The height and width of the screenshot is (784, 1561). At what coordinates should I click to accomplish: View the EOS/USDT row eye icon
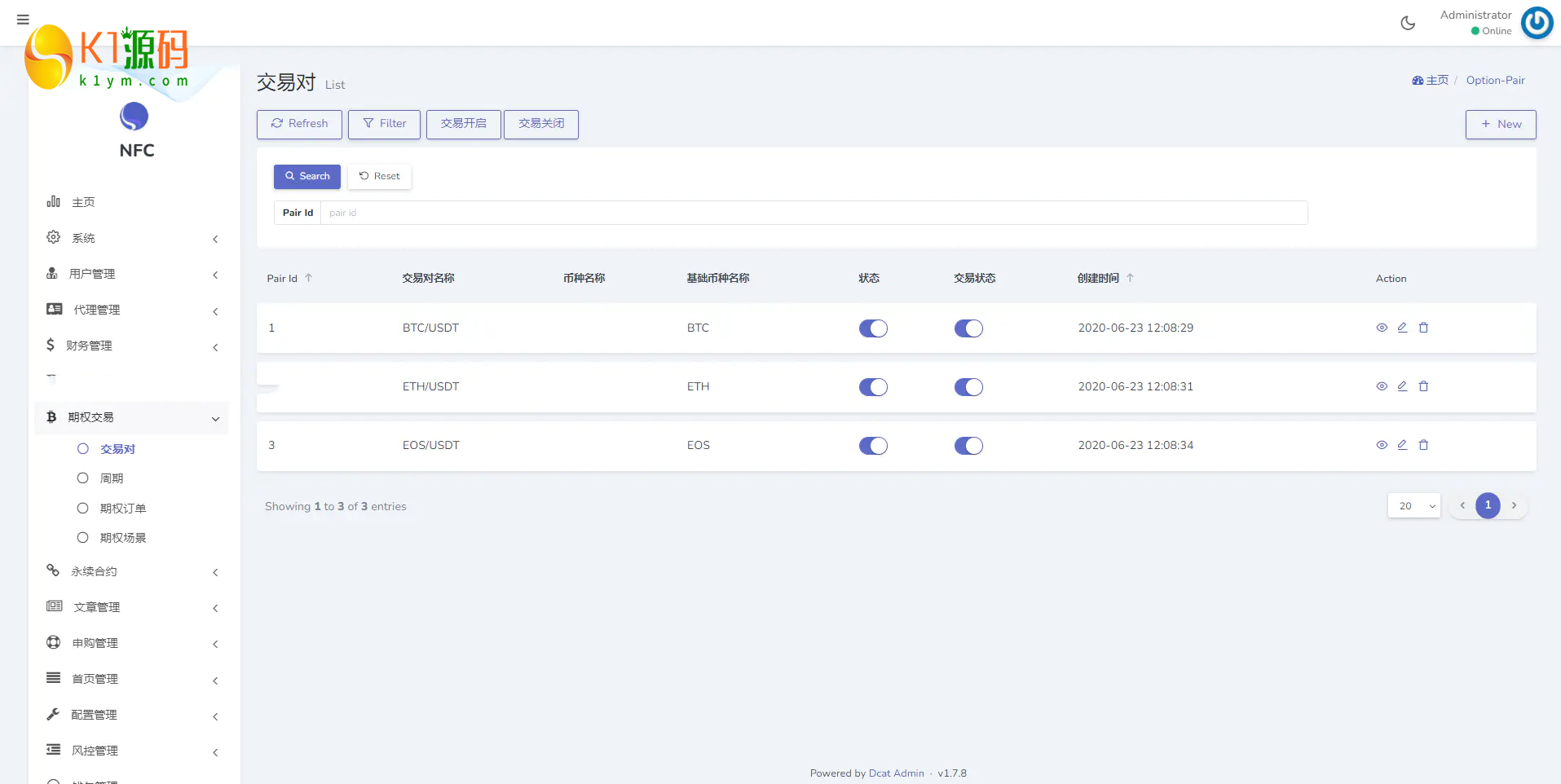1382,445
